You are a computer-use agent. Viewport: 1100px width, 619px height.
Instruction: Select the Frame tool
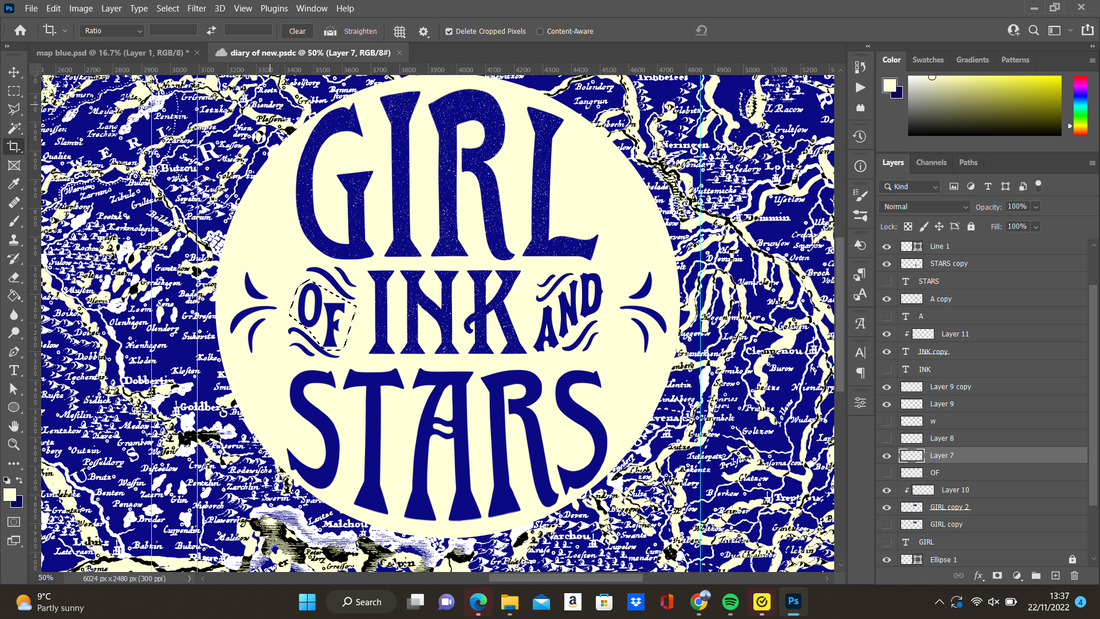[x=14, y=166]
